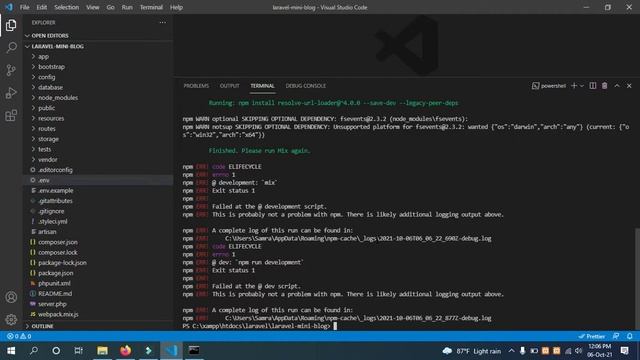640x360 pixels.
Task: Open the Extensions view
Action: point(11,116)
